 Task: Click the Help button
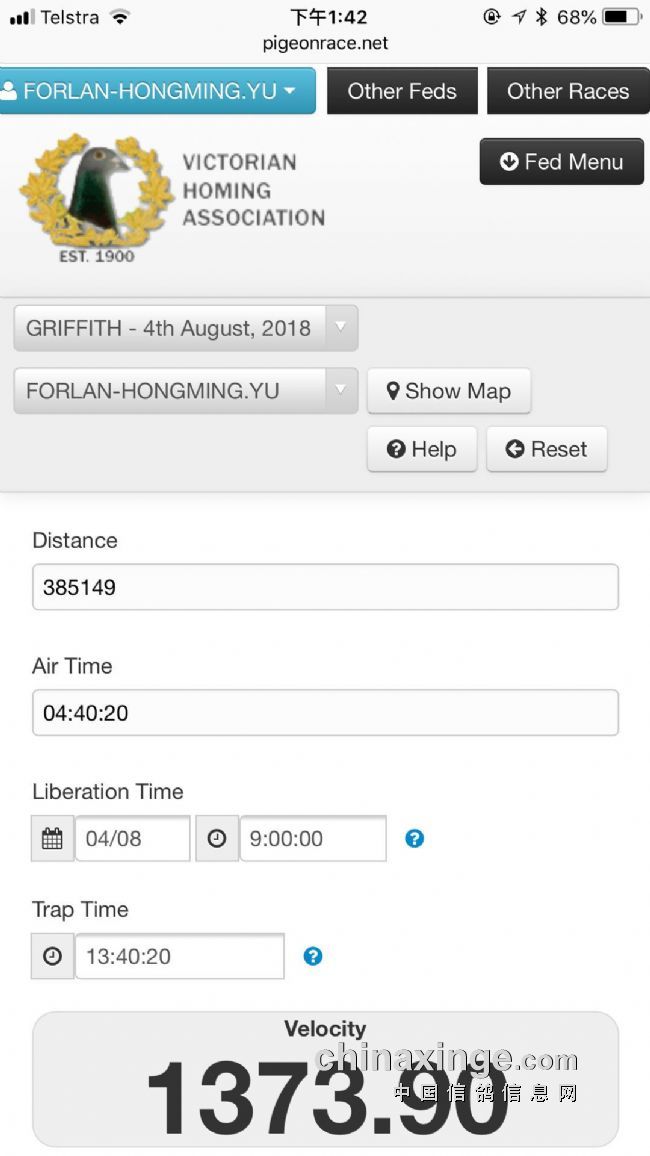tap(422, 449)
